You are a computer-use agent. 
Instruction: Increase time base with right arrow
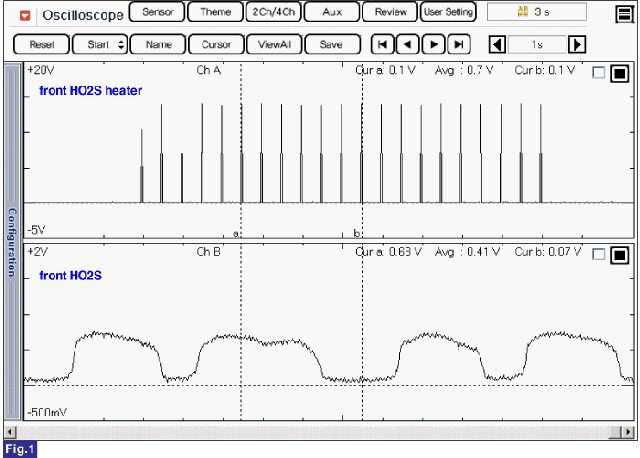(x=577, y=44)
